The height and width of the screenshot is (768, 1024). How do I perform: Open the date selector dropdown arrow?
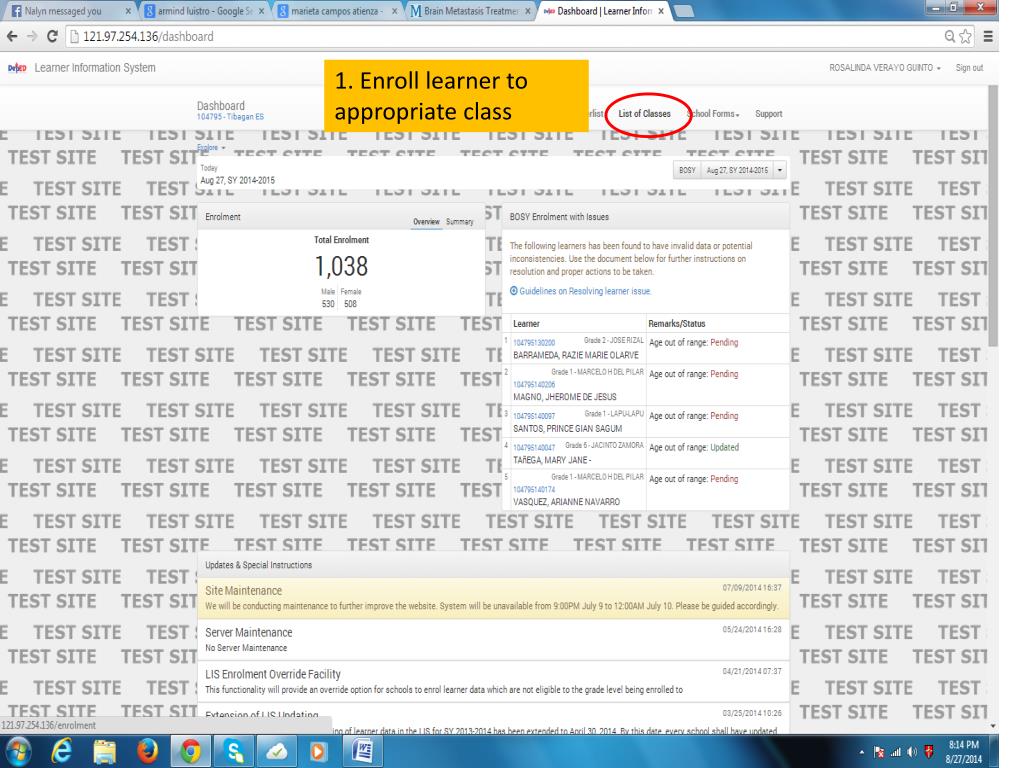coord(779,170)
